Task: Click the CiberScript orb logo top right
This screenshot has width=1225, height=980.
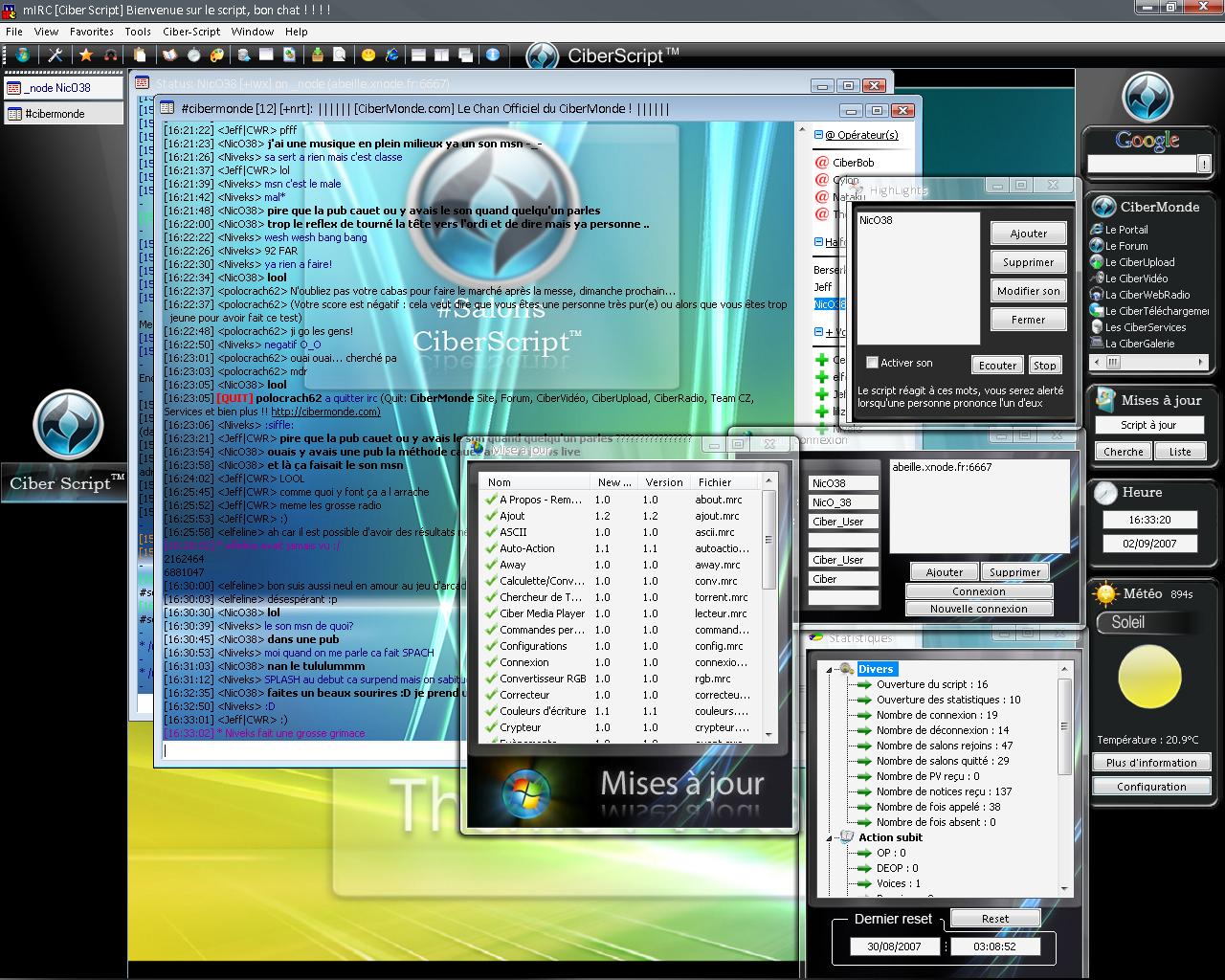Action: point(1147,96)
